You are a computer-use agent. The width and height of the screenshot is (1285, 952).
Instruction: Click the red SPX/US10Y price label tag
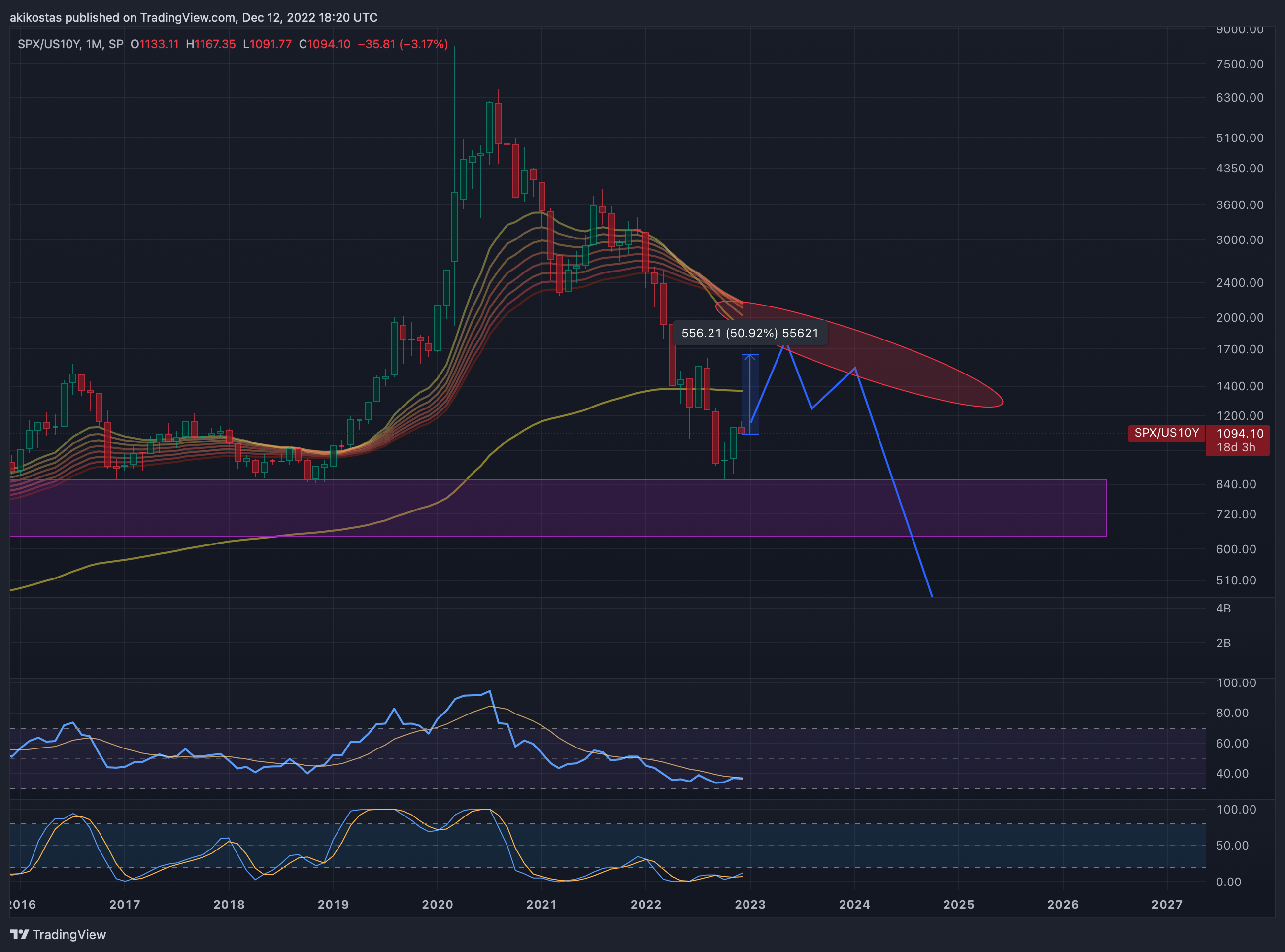(x=1166, y=433)
